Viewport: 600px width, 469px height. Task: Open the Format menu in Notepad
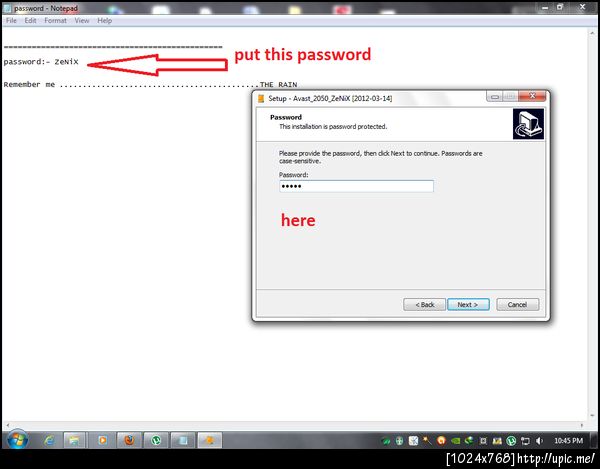[x=55, y=21]
